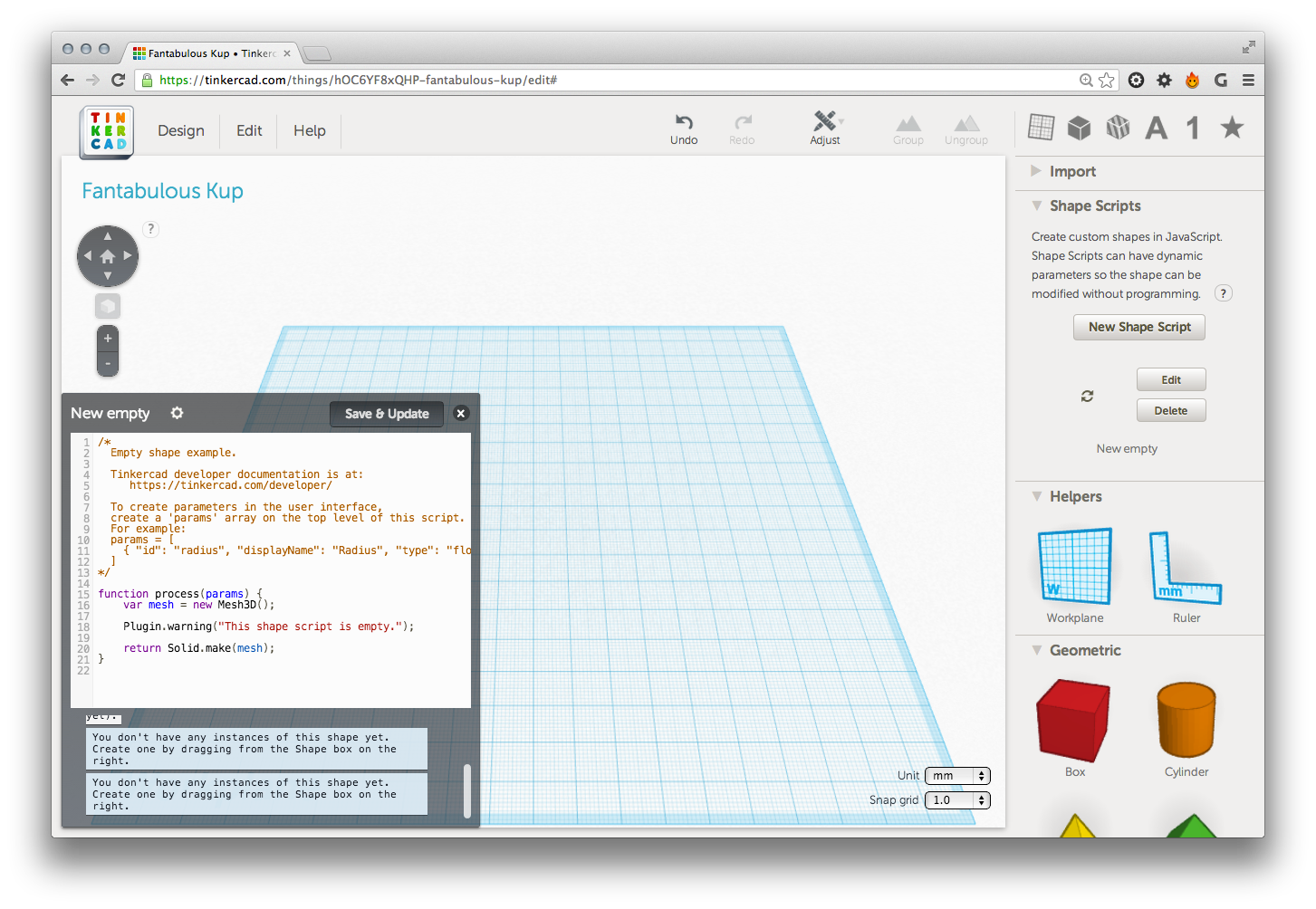Collapse the Shape Scripts section
The image size is (1316, 909).
(x=1037, y=206)
